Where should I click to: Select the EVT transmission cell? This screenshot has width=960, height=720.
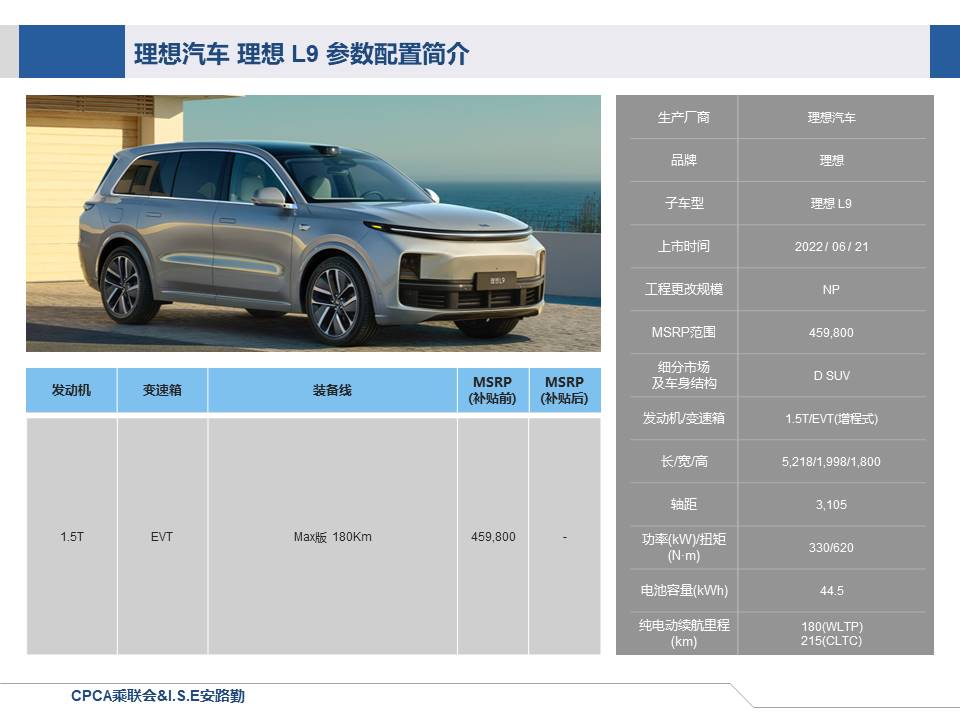pyautogui.click(x=162, y=536)
